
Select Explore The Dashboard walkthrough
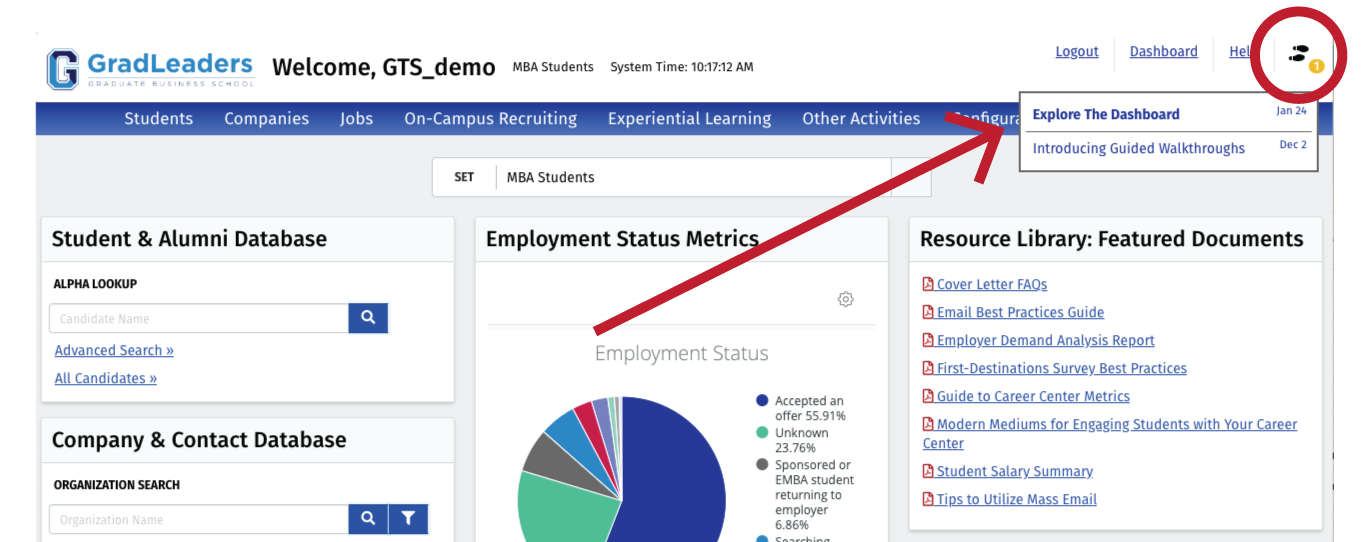tap(1106, 115)
